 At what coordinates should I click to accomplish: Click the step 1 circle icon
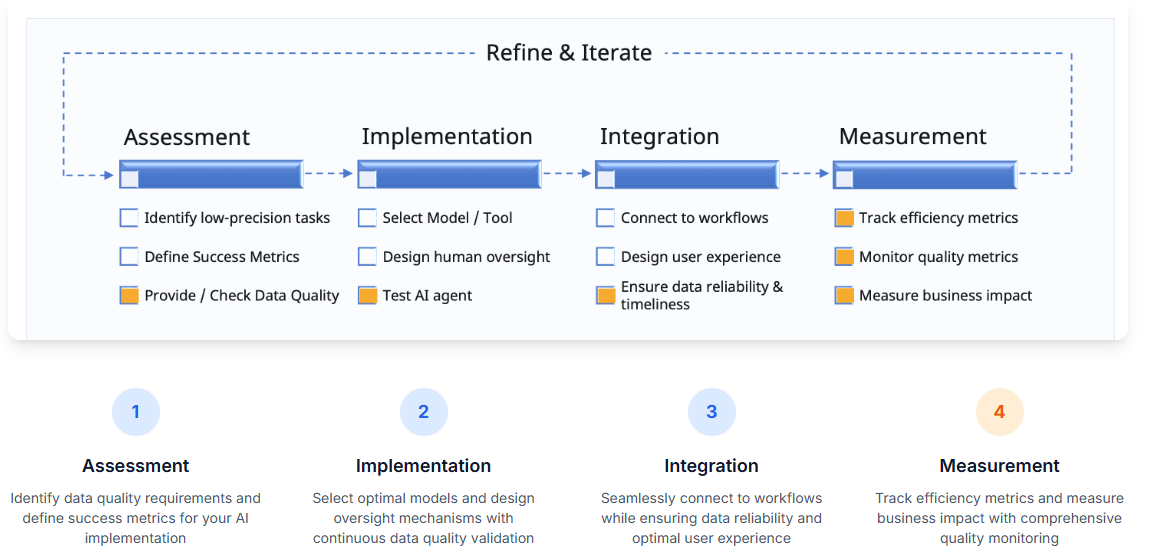pos(135,412)
